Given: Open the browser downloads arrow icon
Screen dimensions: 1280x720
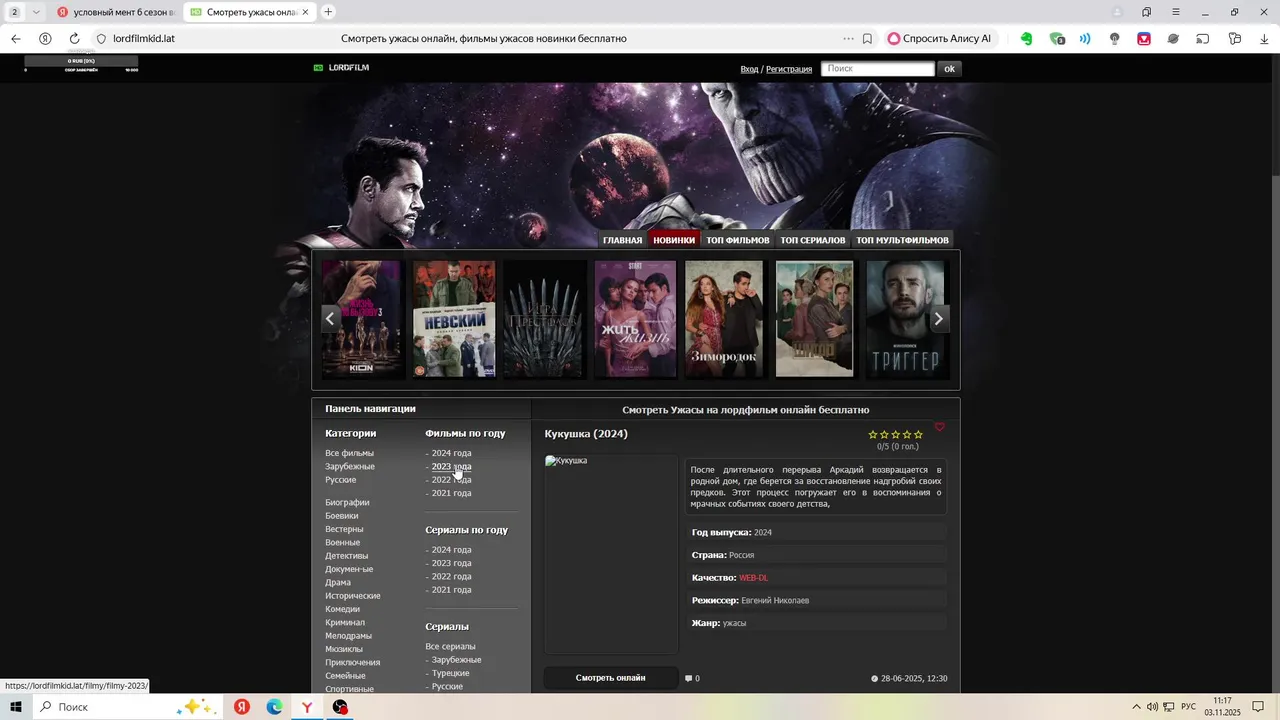Looking at the screenshot, I should pos(1264,39).
